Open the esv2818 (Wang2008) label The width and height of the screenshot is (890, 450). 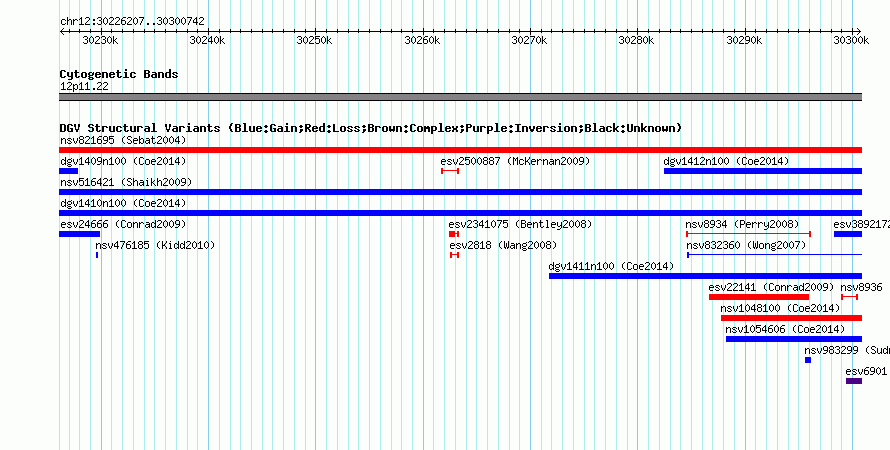point(503,245)
